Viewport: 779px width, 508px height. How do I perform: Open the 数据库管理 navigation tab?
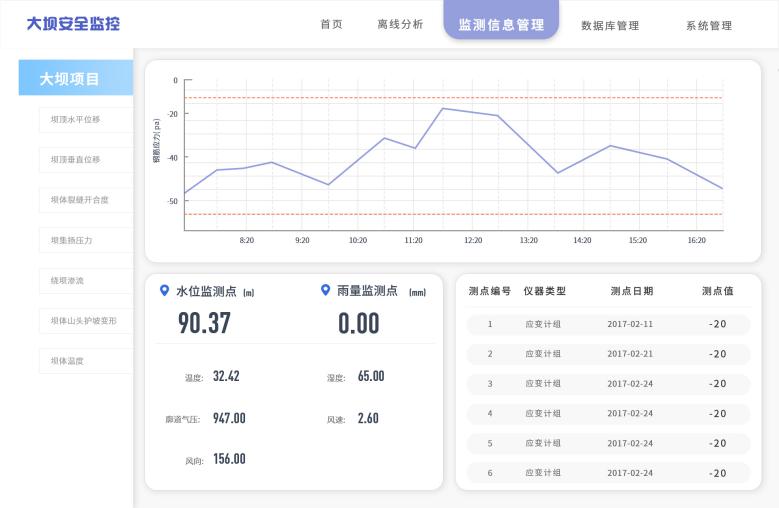tap(609, 26)
